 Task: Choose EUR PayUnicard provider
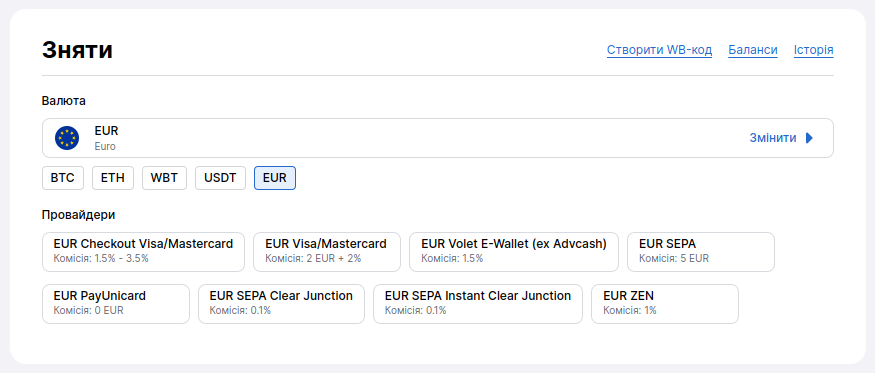point(116,304)
